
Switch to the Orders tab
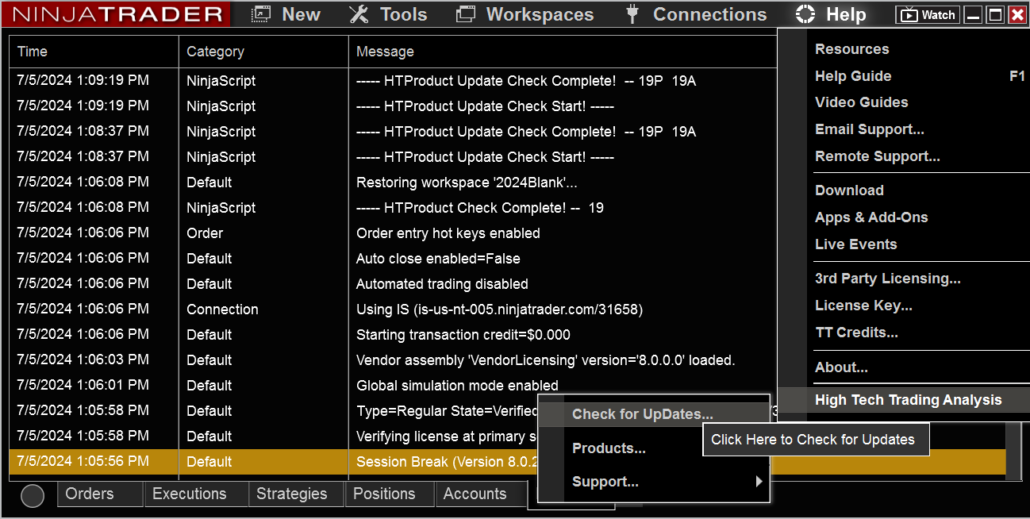click(x=89, y=494)
